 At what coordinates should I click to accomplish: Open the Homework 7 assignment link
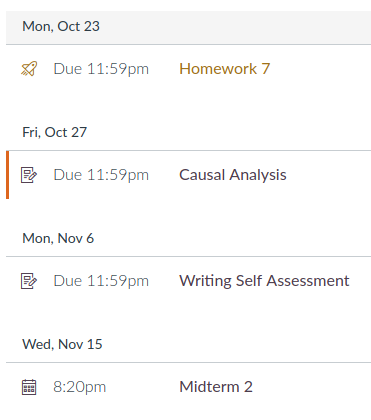224,69
